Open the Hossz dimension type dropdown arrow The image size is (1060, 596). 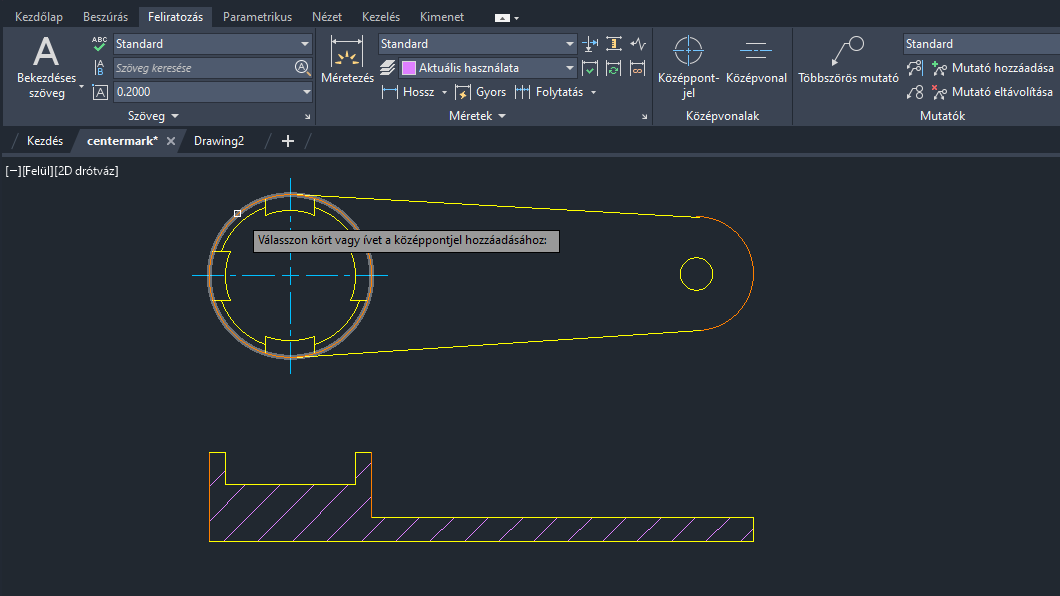tap(444, 92)
